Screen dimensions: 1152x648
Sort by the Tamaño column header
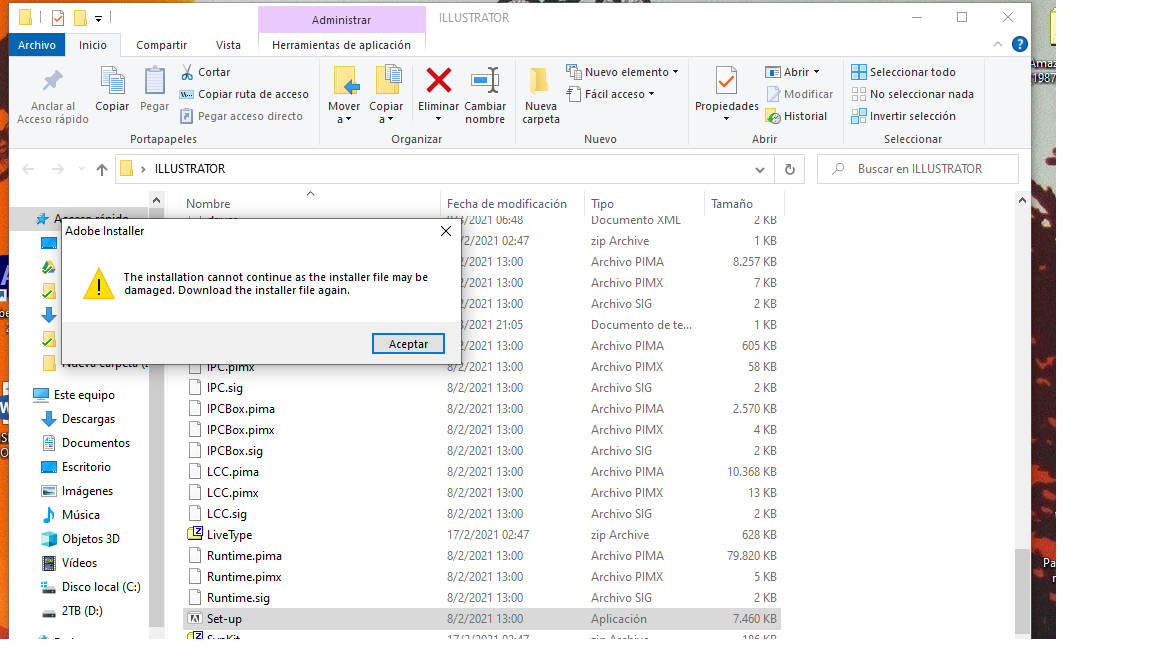(x=732, y=204)
